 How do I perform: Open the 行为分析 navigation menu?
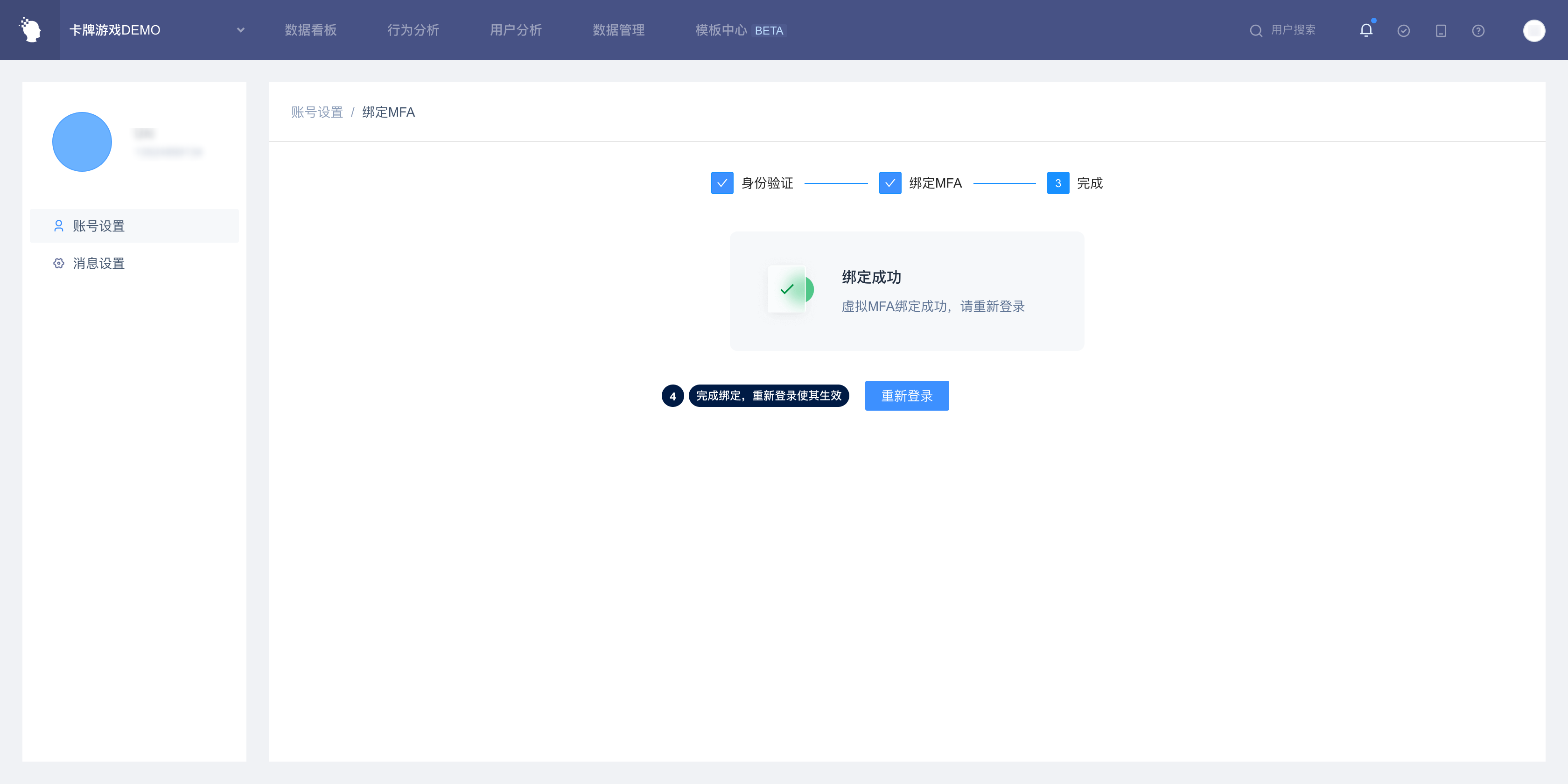(x=413, y=30)
